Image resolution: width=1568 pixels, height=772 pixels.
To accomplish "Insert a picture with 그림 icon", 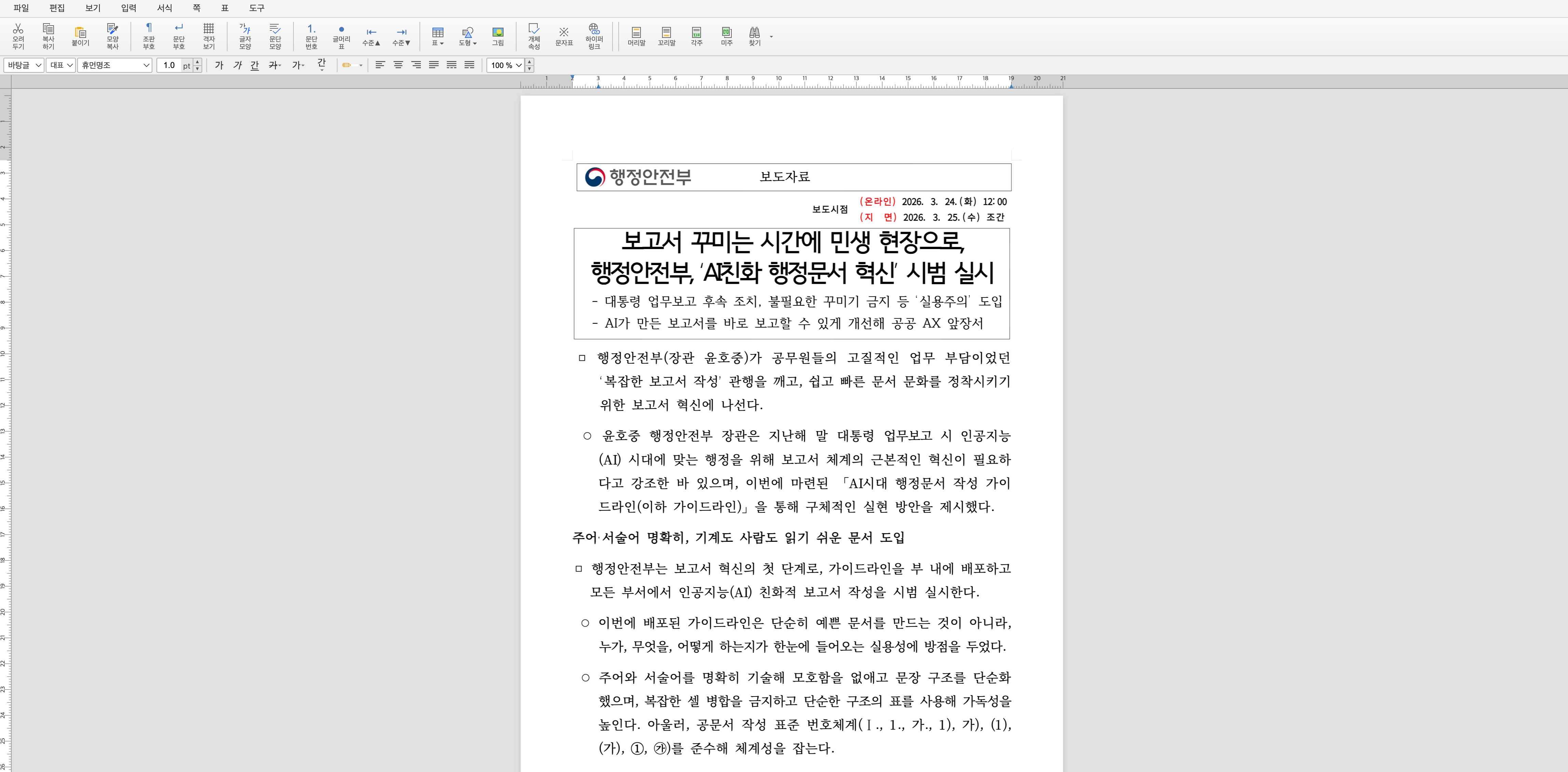I will (x=498, y=36).
